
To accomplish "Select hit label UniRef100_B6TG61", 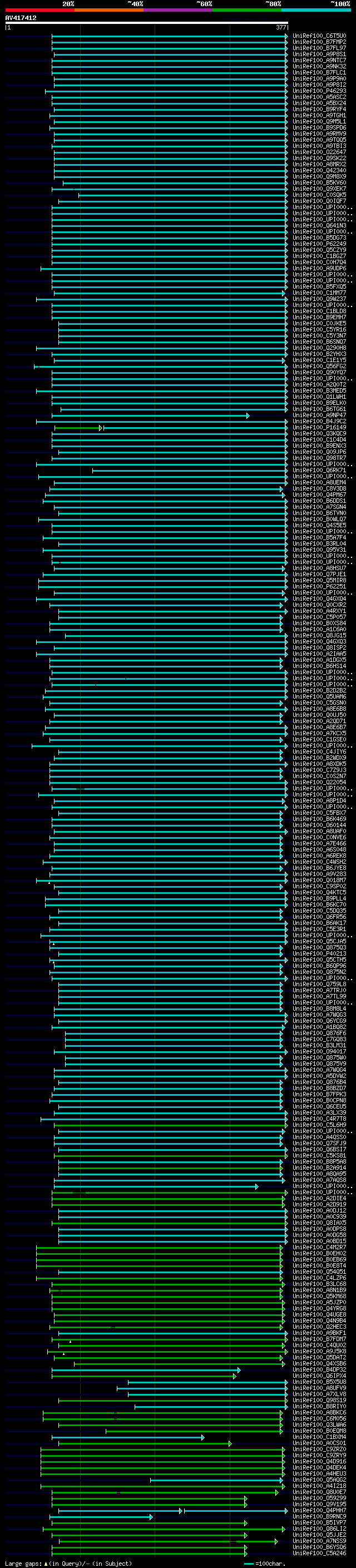I will (x=319, y=409).
